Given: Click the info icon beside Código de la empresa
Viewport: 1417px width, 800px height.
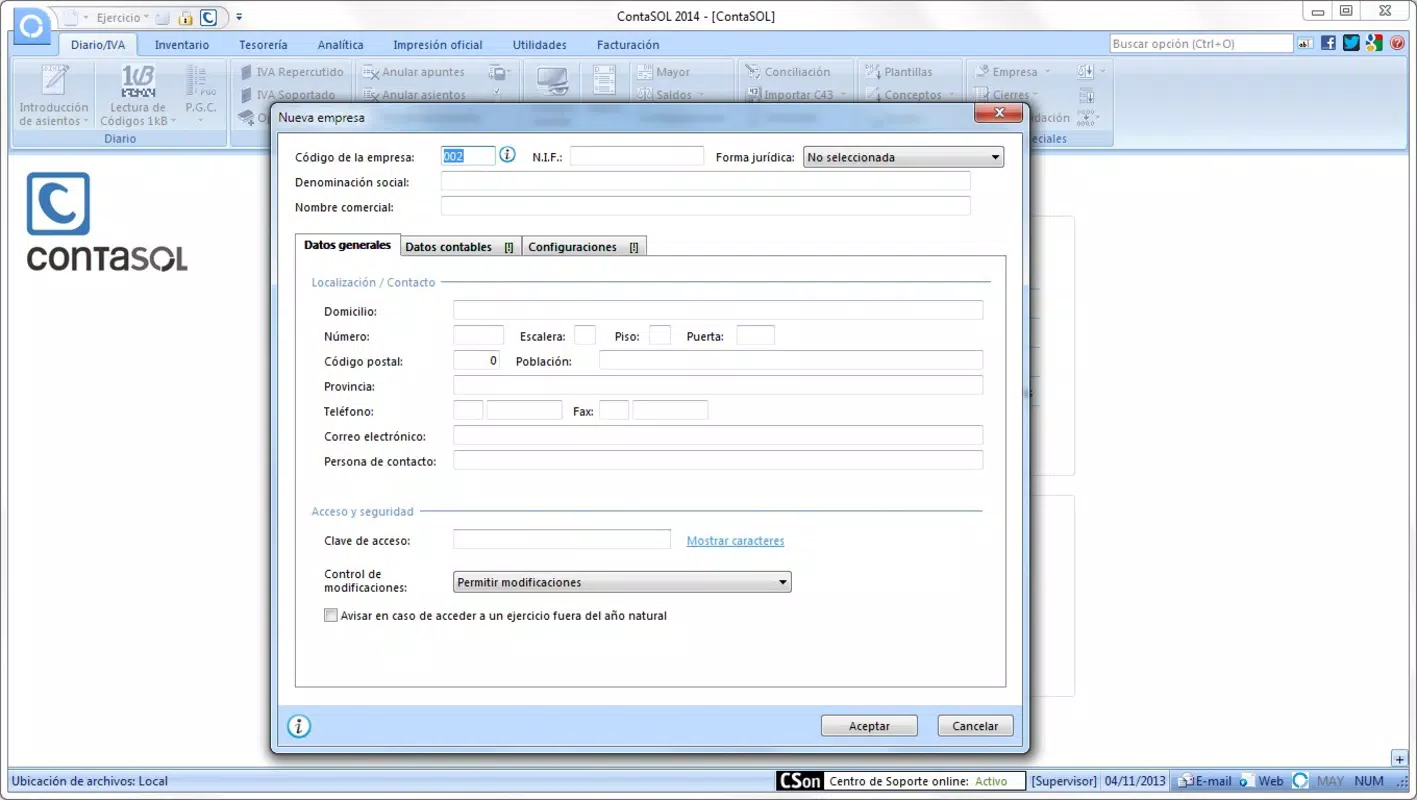Looking at the screenshot, I should point(507,155).
